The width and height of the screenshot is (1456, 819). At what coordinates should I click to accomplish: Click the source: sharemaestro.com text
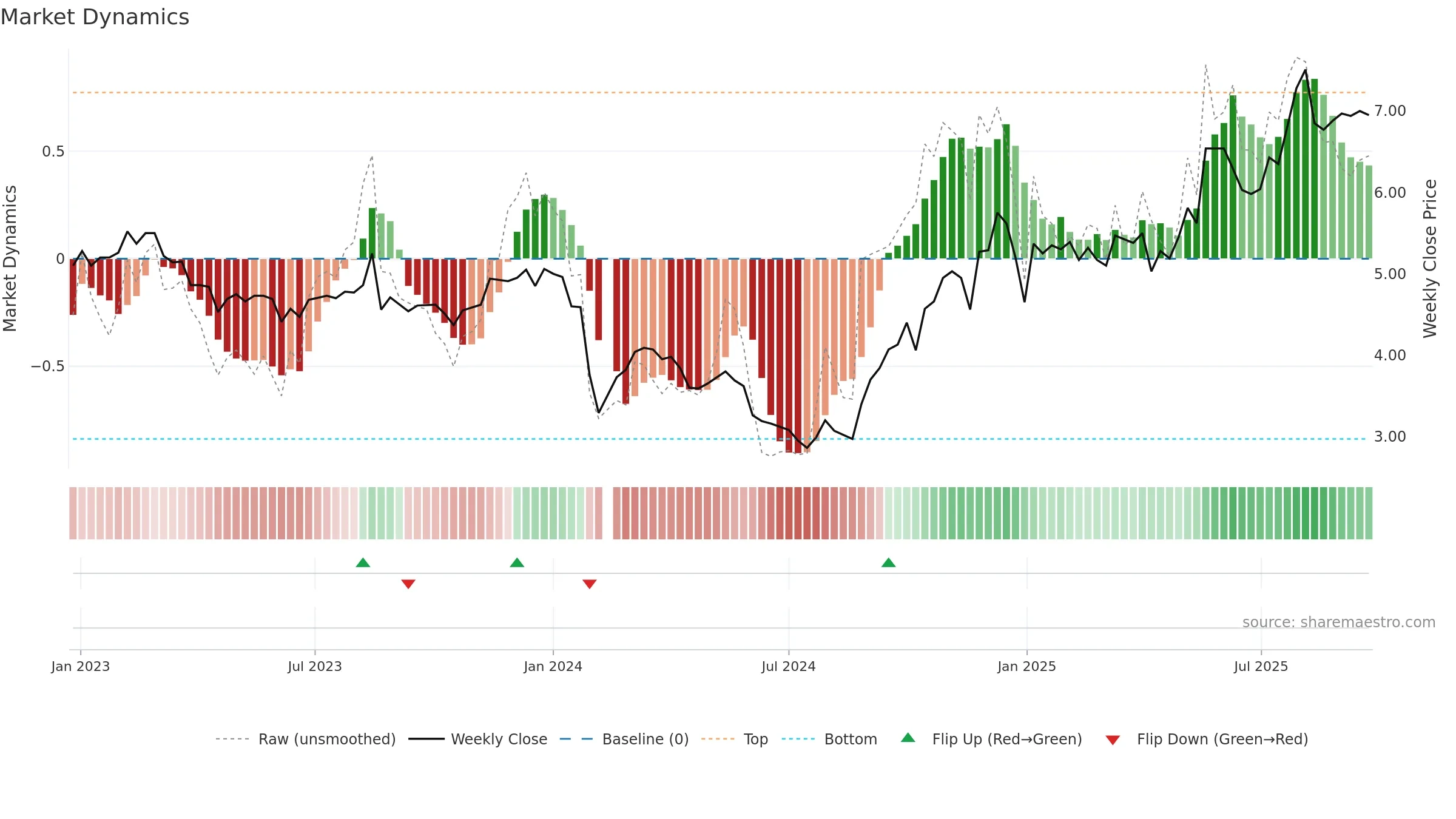(x=1339, y=622)
